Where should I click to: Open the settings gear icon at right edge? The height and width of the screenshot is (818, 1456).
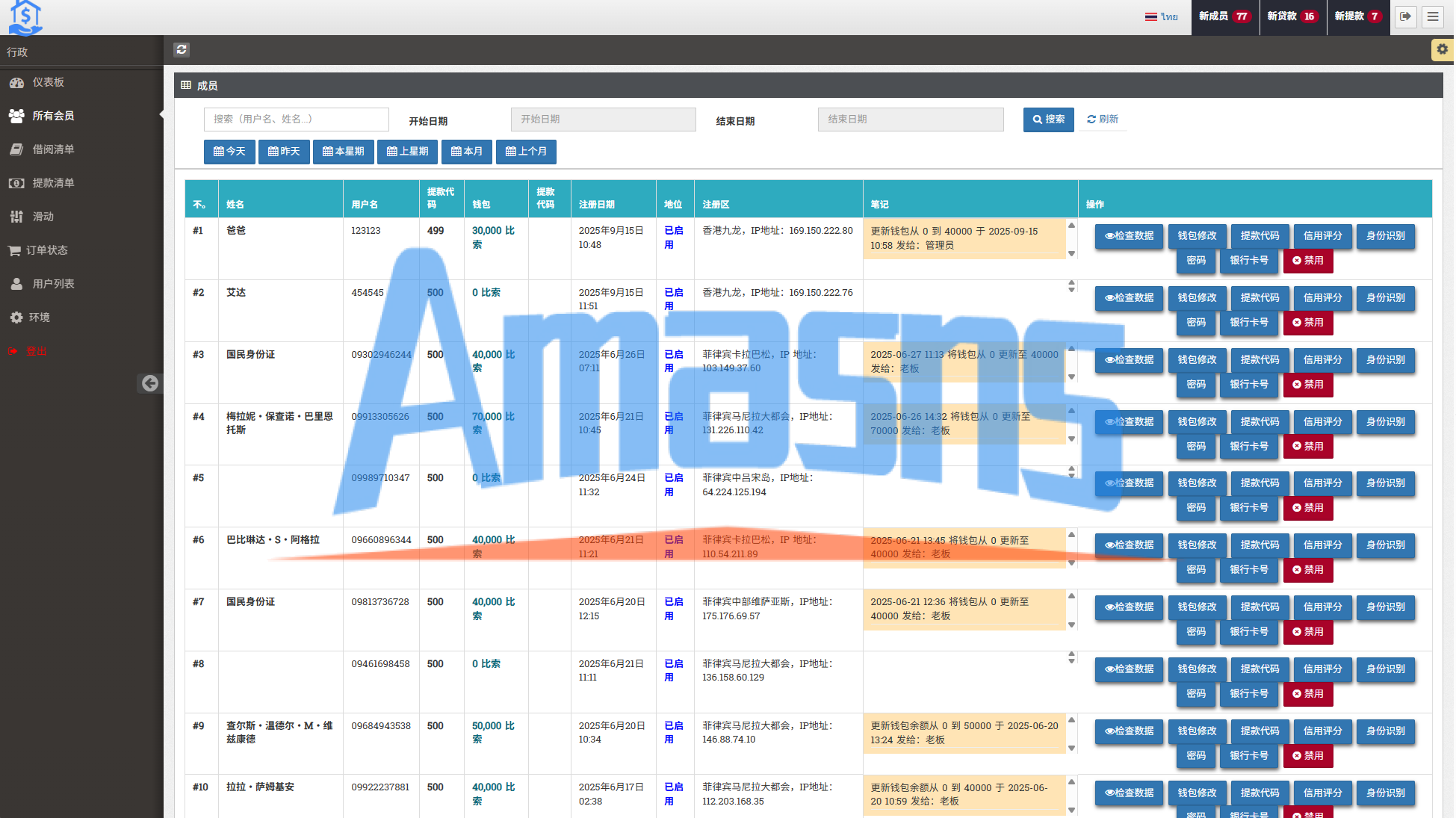pos(1442,49)
